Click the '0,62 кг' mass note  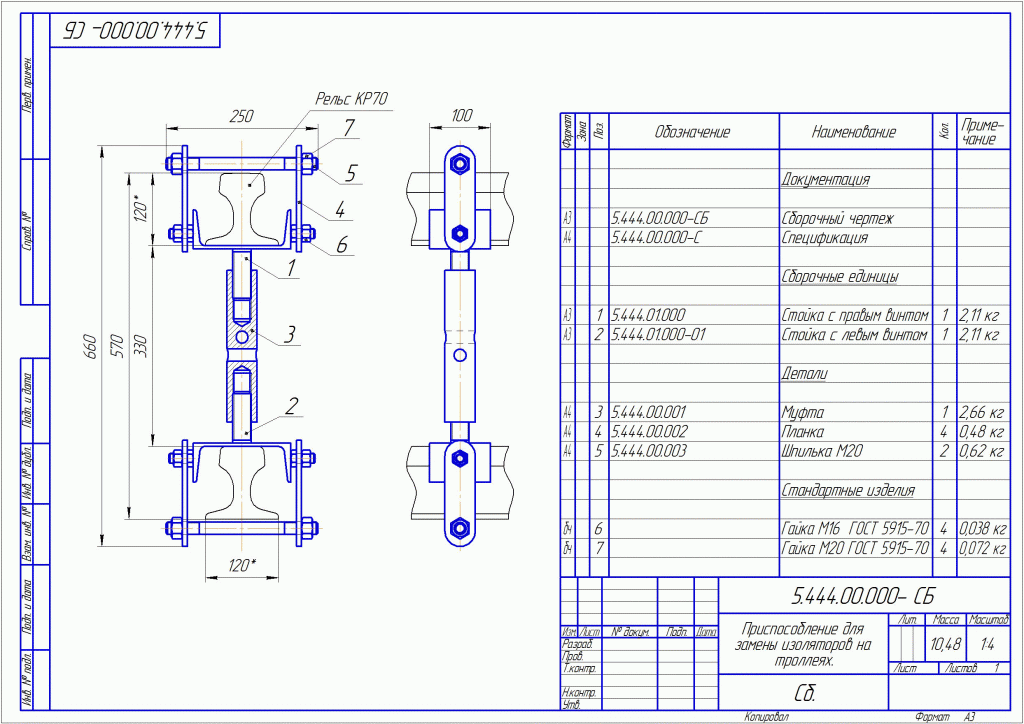[x=981, y=452]
